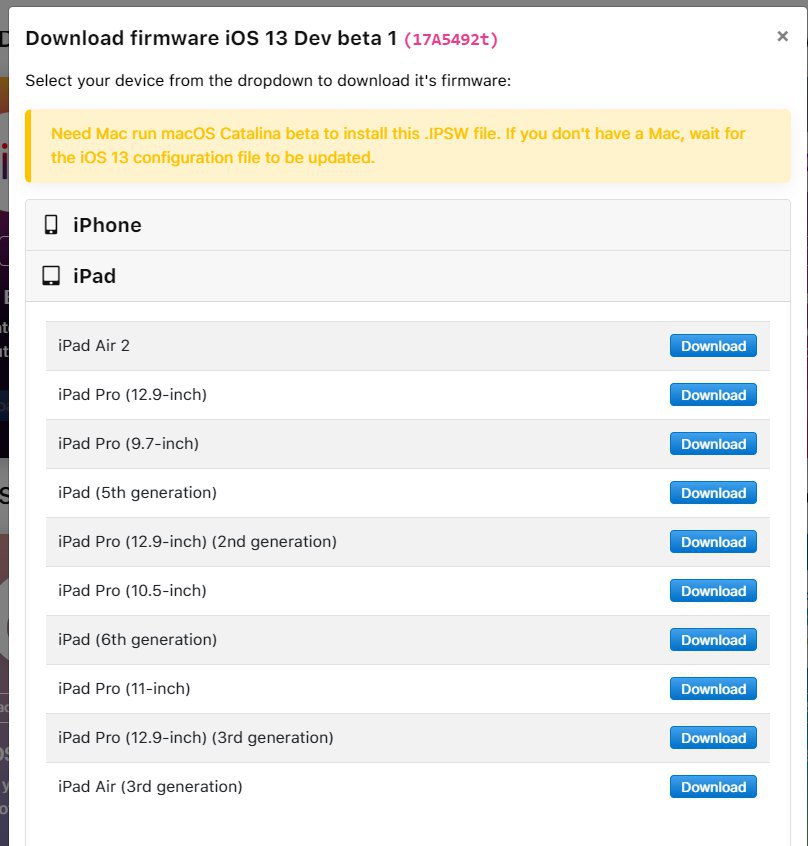Download firmware for iPad (5th generation)
Image resolution: width=808 pixels, height=846 pixels.
pos(713,493)
